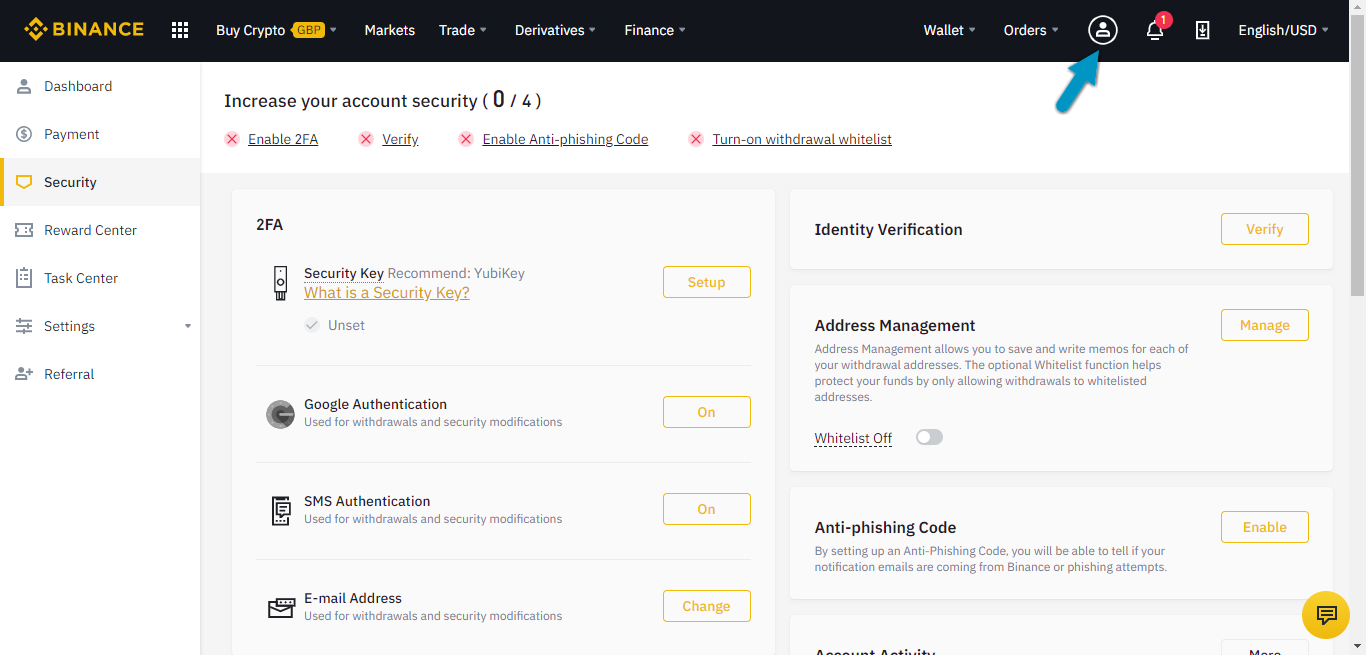Click the Security Key USB icon
1366x655 pixels.
281,283
